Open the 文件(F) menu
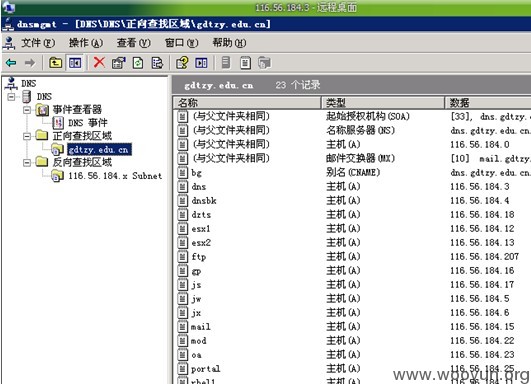531x384 pixels. tap(38, 43)
